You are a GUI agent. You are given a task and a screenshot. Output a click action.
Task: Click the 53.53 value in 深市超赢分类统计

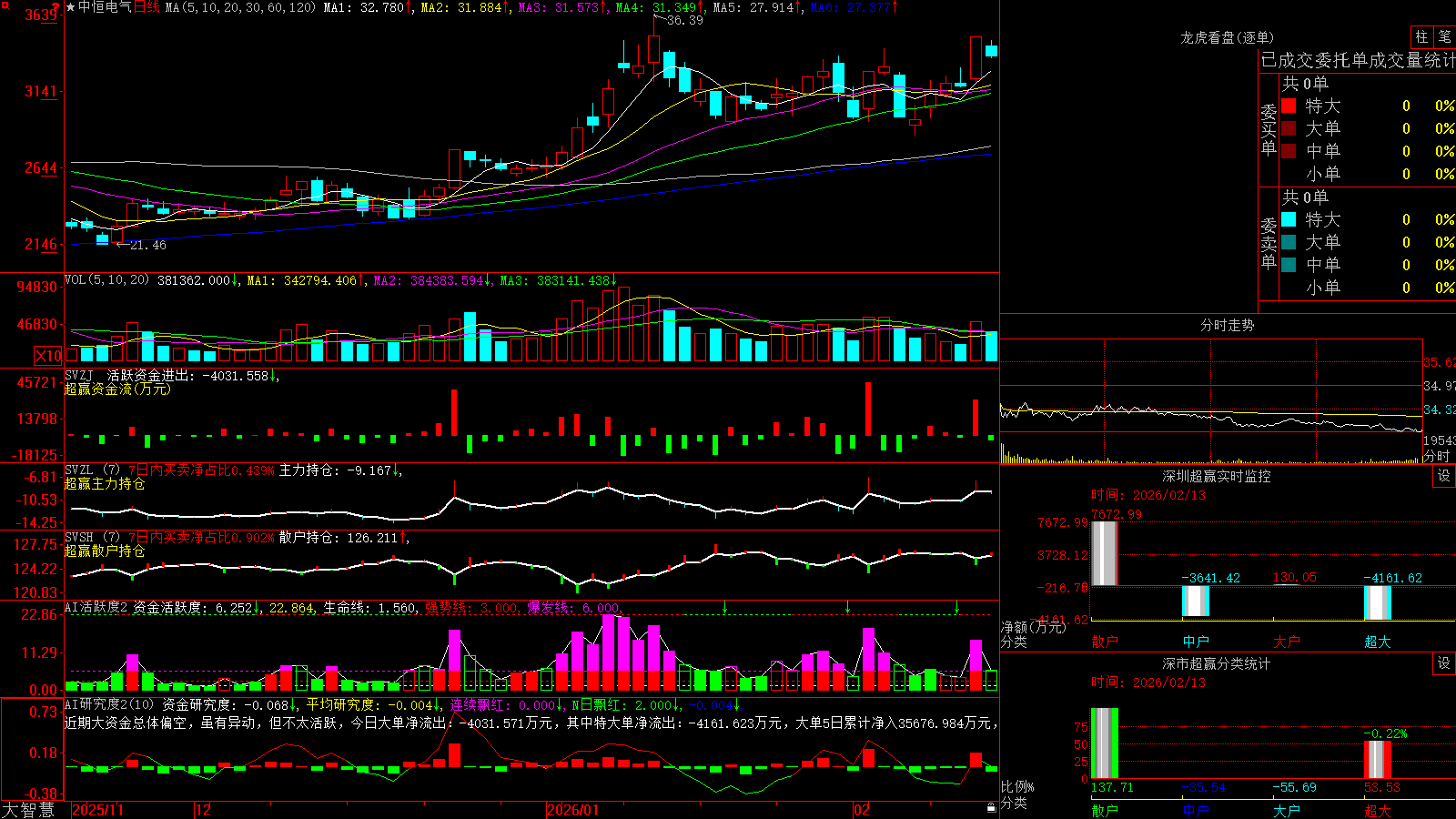[1382, 787]
